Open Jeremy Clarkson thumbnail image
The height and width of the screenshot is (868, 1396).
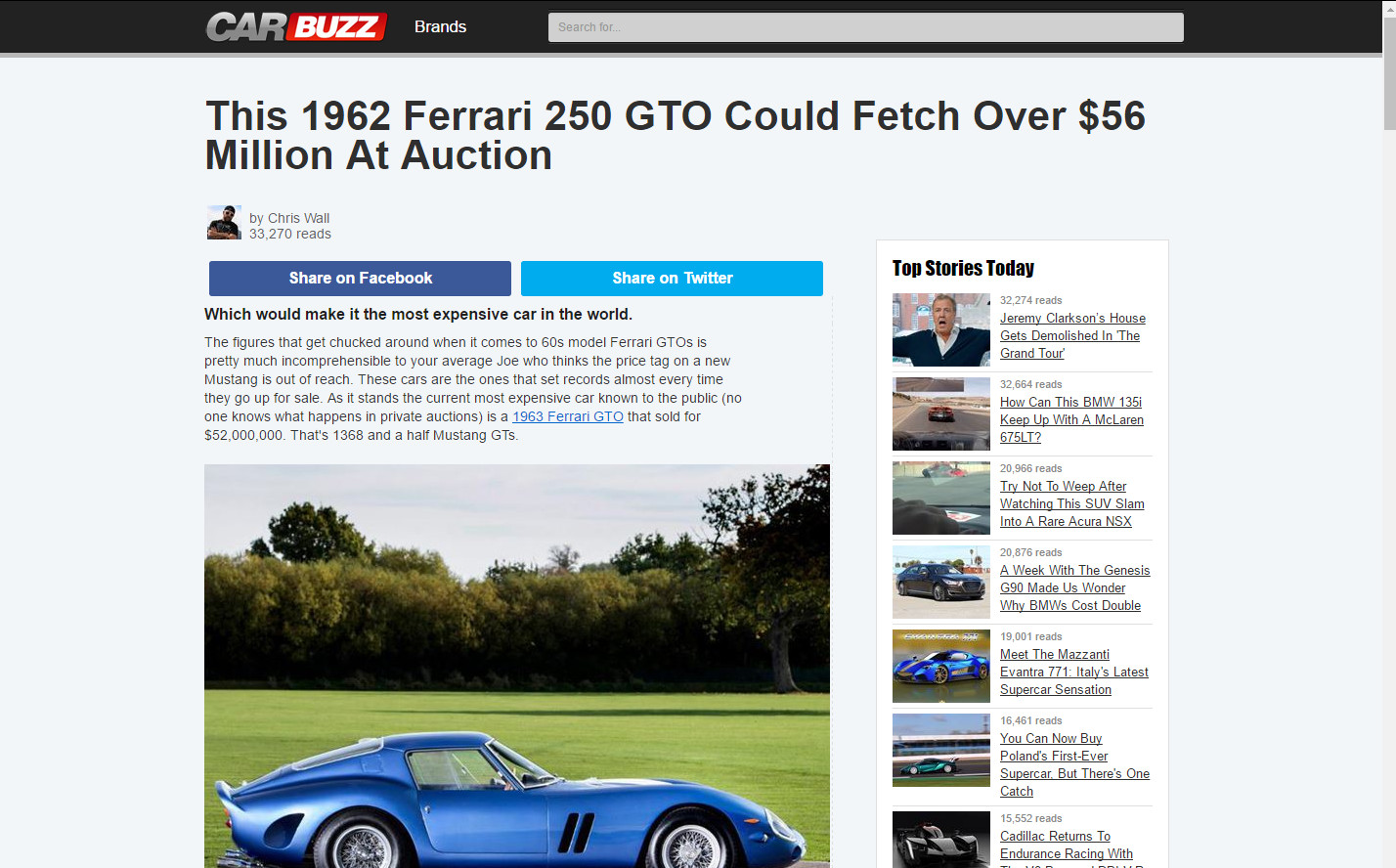tap(941, 329)
